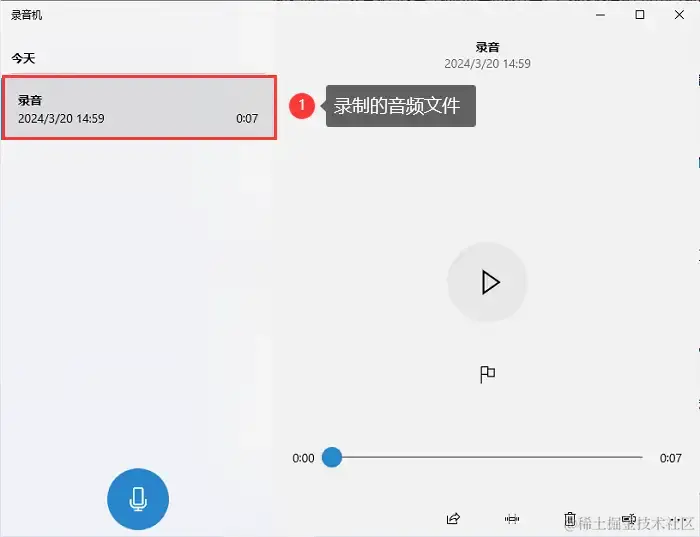Viewport: 700px width, 537px height.
Task: Minimize the 录音机 window
Action: tap(600, 15)
